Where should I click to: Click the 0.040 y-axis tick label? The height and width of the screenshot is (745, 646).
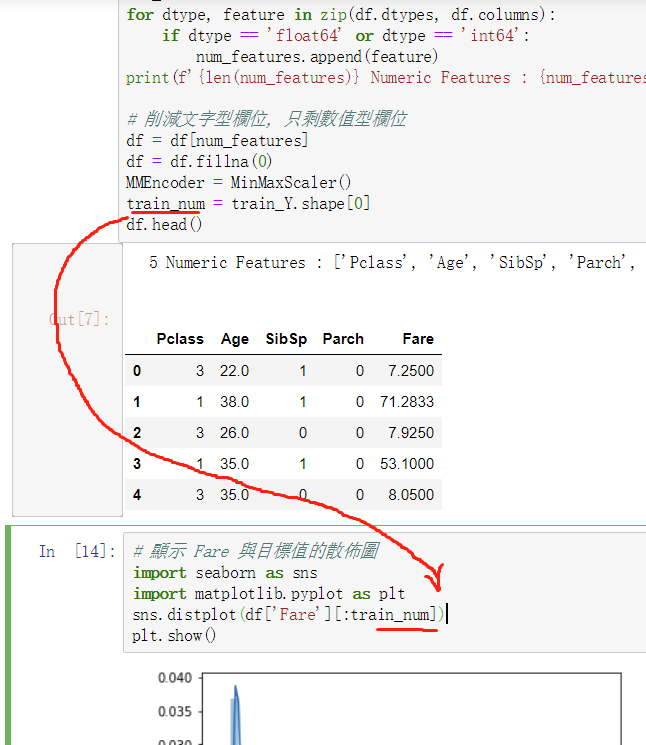[175, 677]
